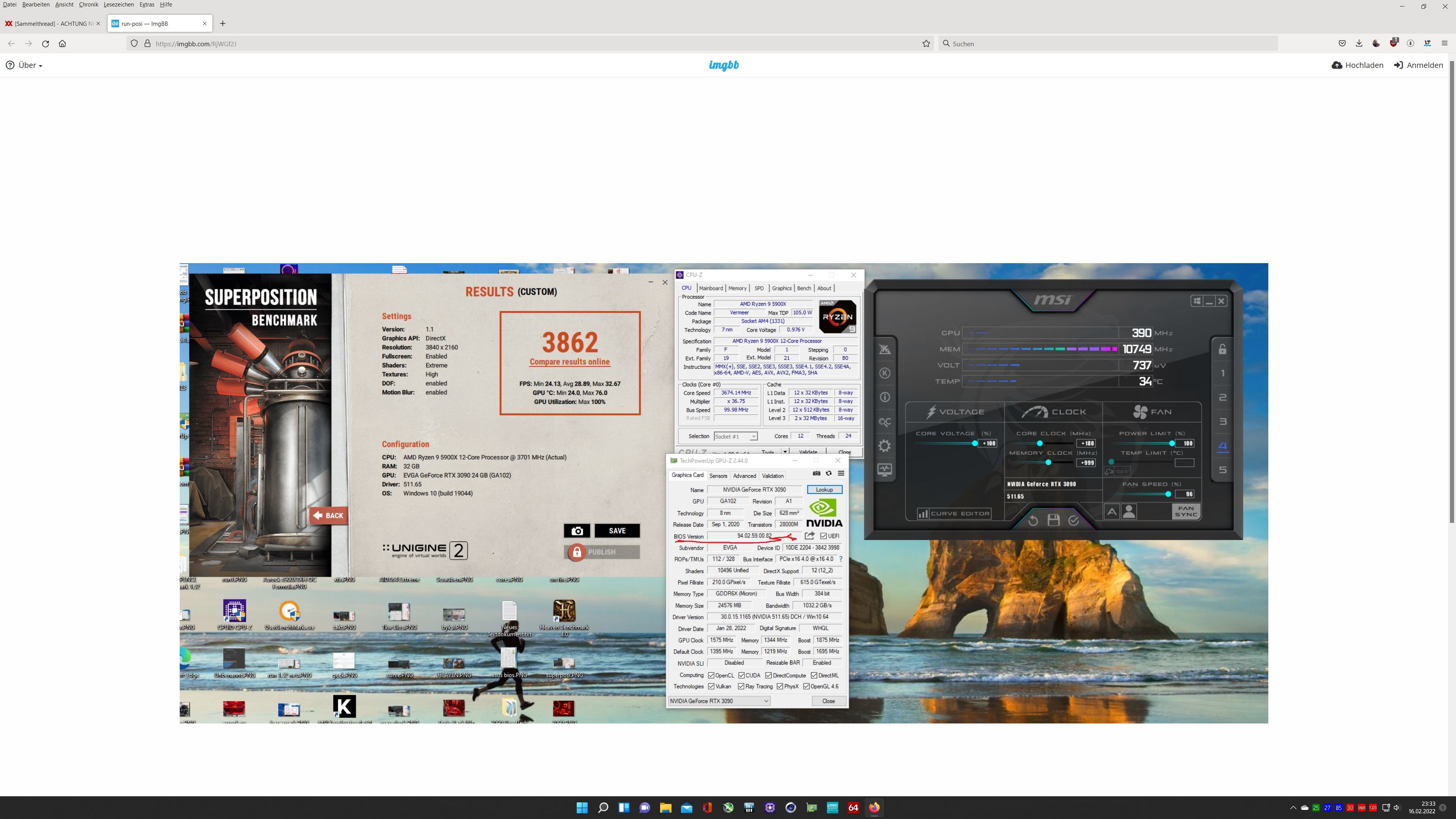Adjust the Fan Speed slider in Afterburner
The width and height of the screenshot is (1456, 819).
(x=1168, y=494)
